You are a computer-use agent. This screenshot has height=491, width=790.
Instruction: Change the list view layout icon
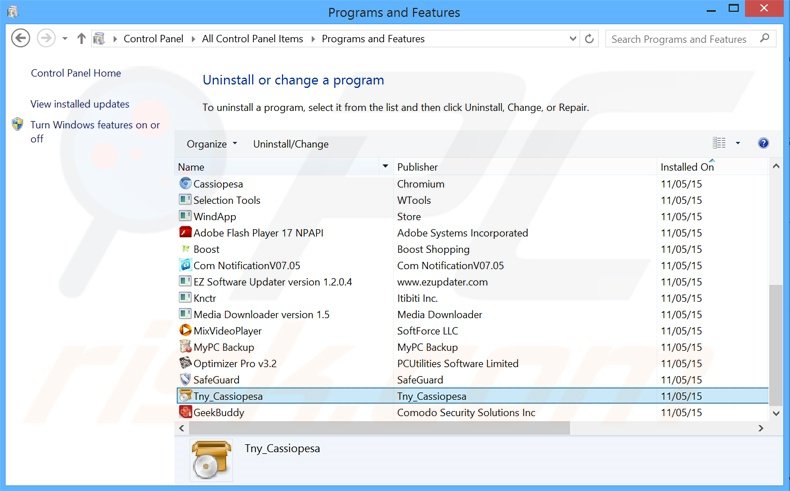point(719,144)
